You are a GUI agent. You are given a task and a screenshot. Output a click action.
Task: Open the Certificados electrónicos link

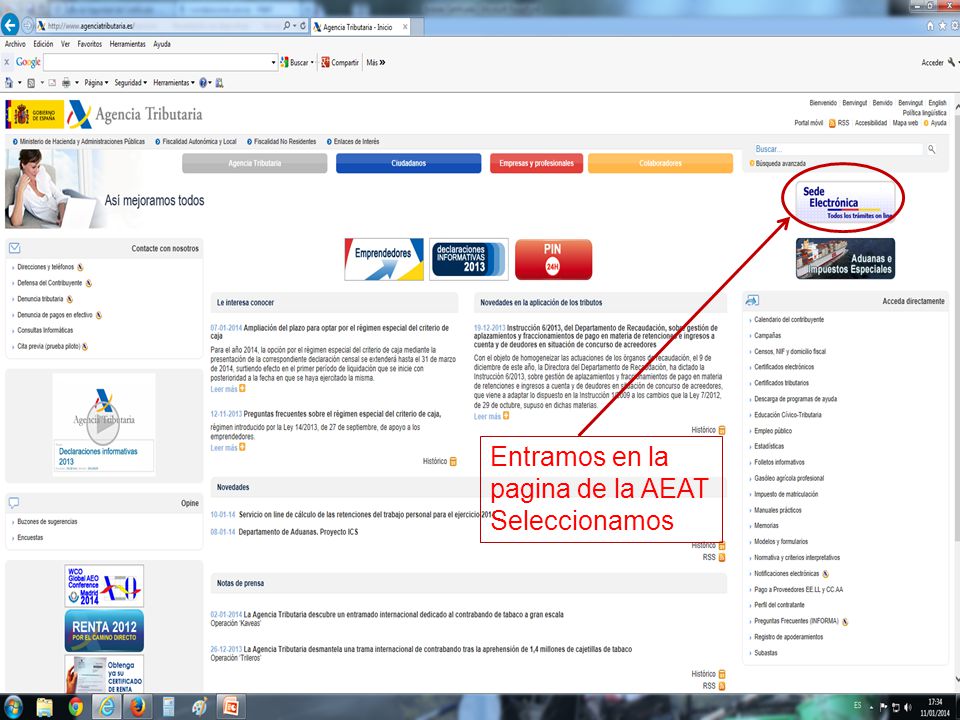784,367
